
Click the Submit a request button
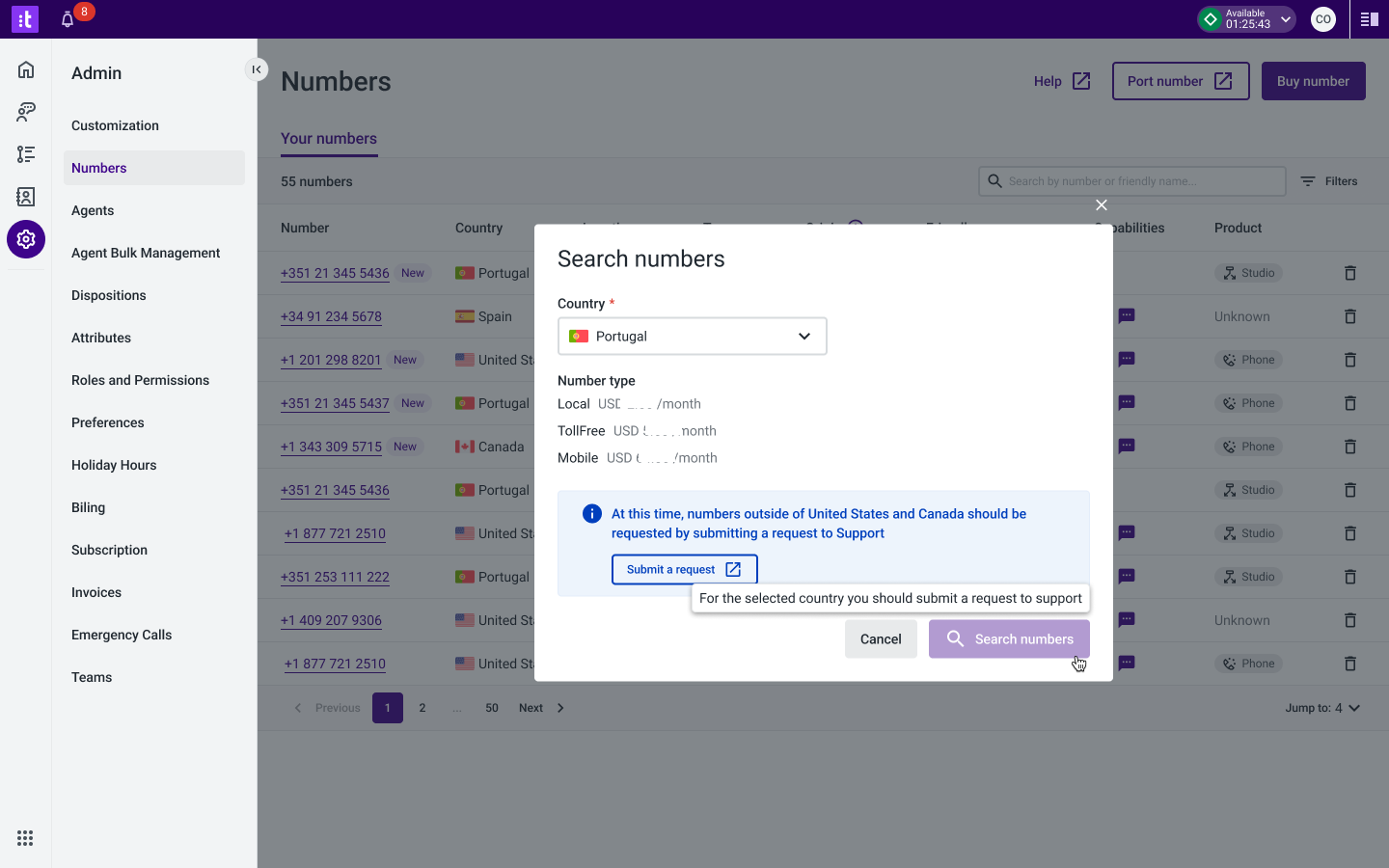(x=684, y=569)
